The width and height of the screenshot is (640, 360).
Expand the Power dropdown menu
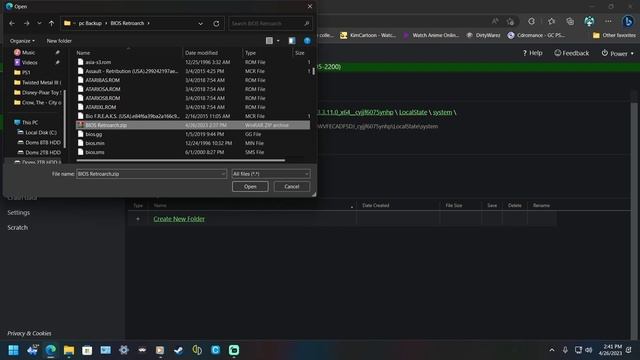618,53
